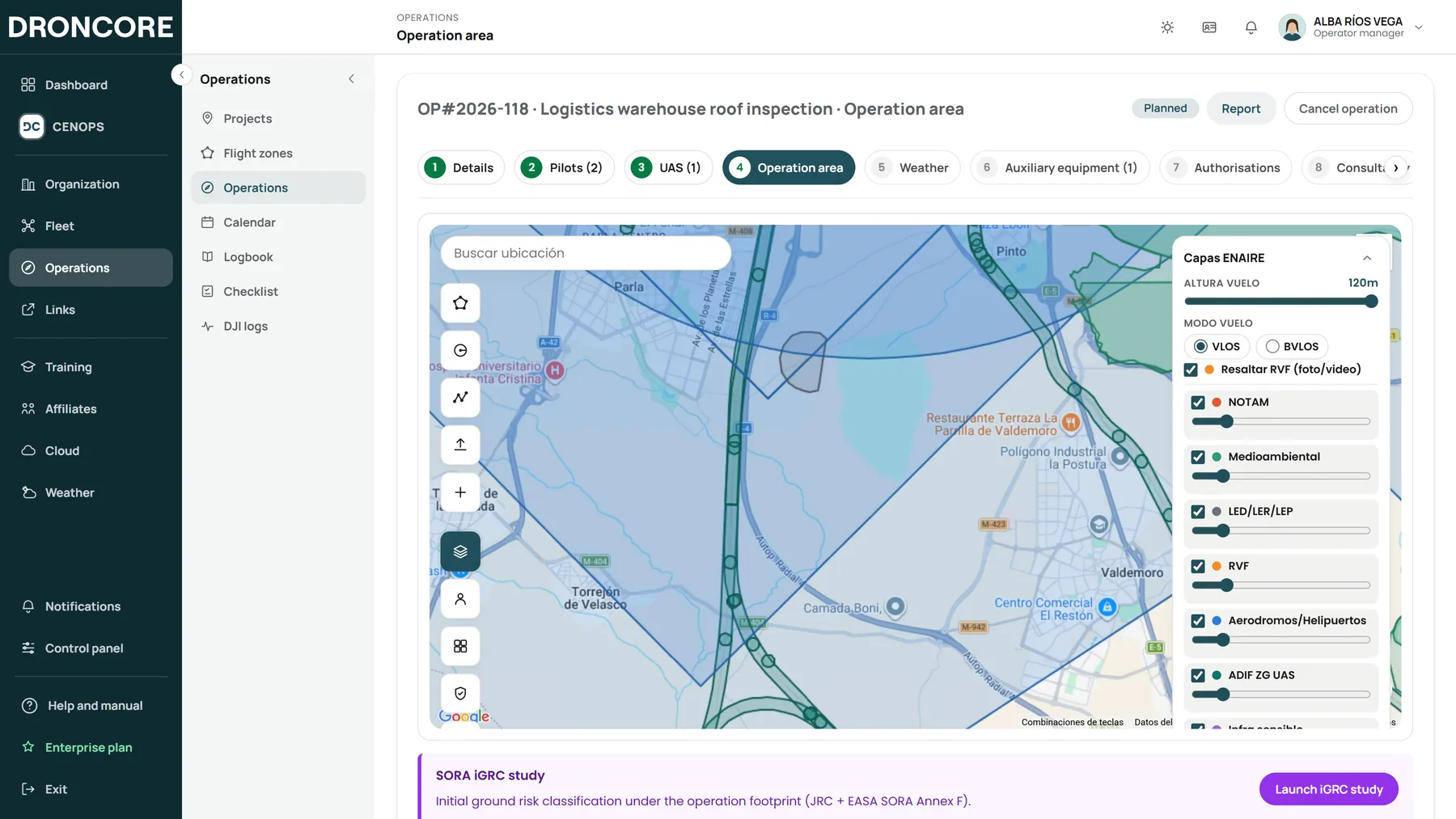Uncheck the Medioambiental layer checkbox
1456x819 pixels.
pyautogui.click(x=1198, y=457)
